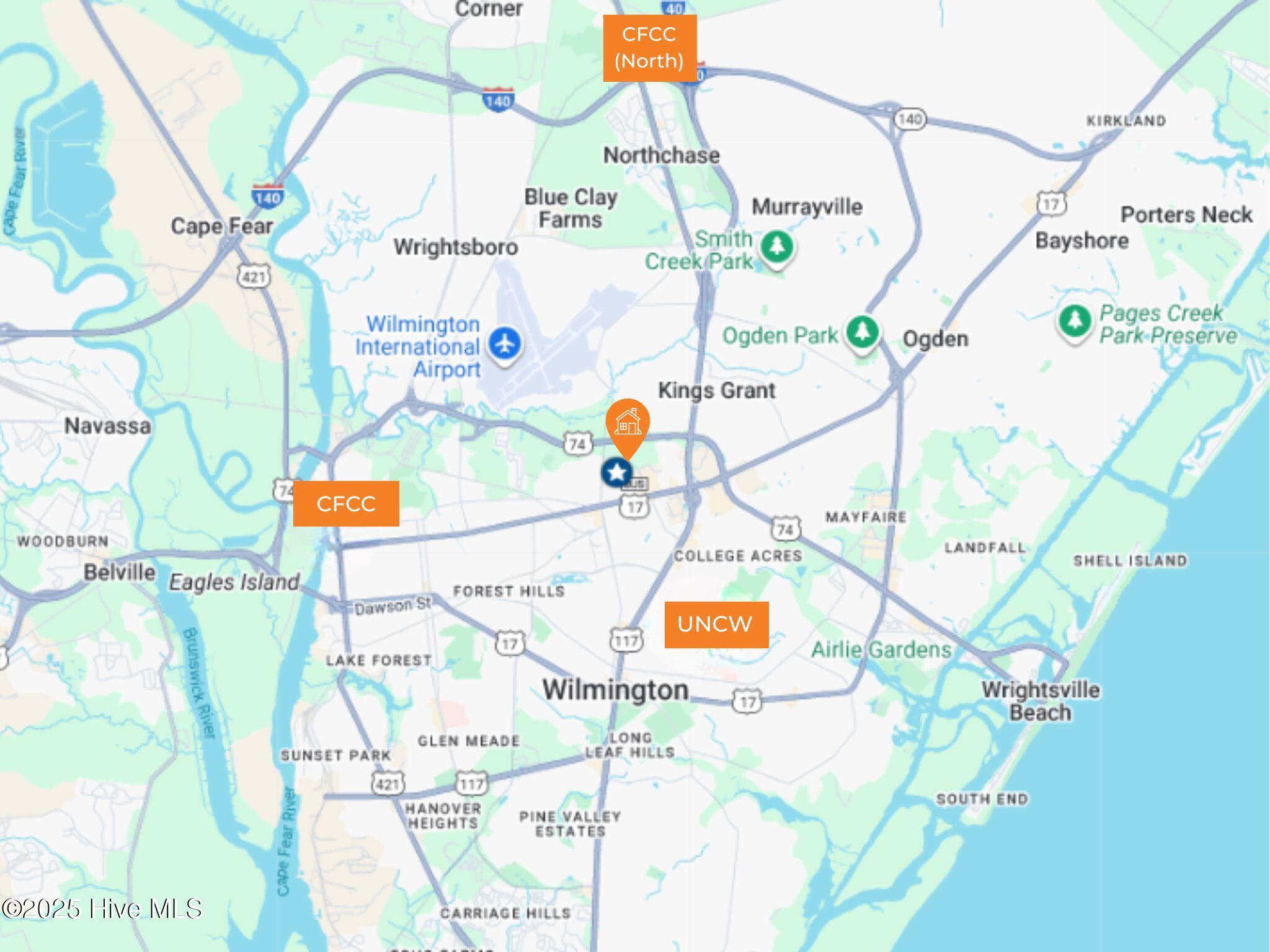Click the US 421 shield near Cape Fear
The image size is (1270, 952).
pos(254,276)
